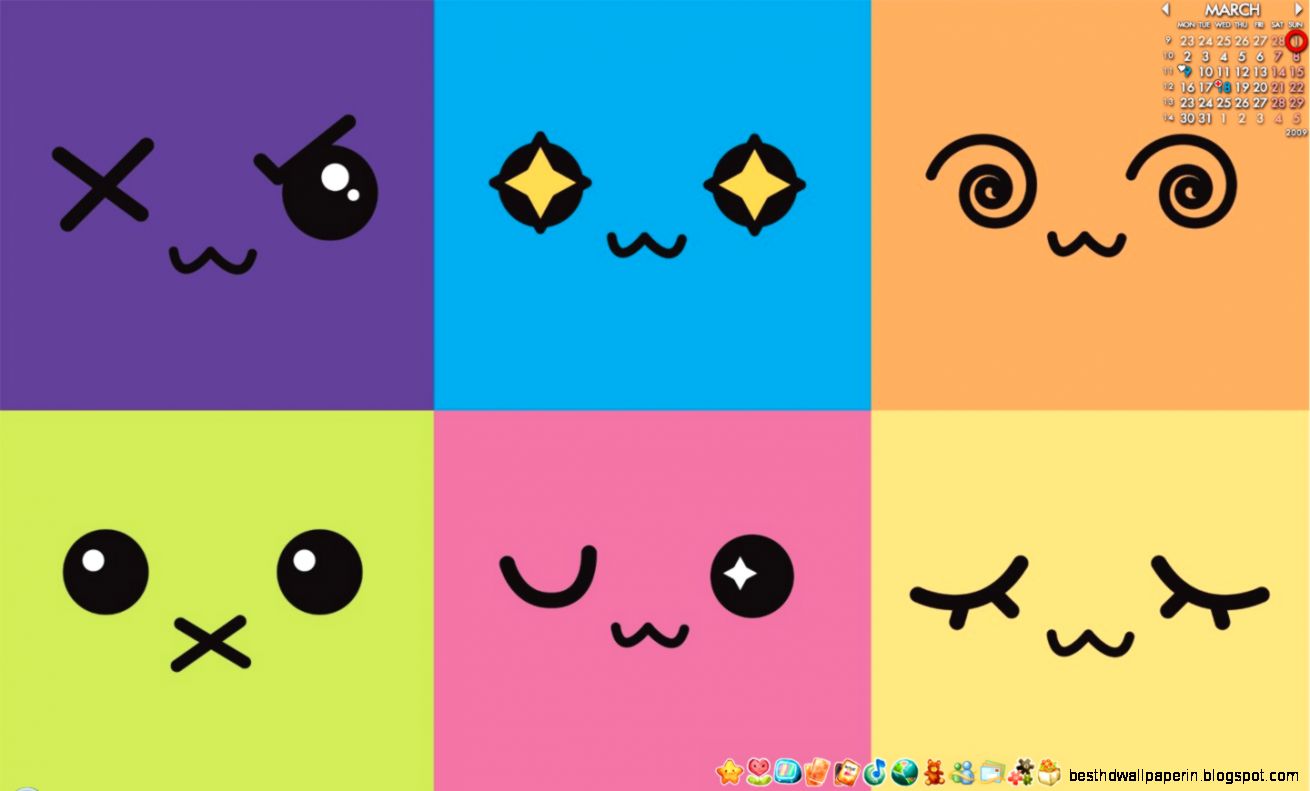Click the 2009 year label on the calendar
The width and height of the screenshot is (1310, 791).
click(1295, 130)
